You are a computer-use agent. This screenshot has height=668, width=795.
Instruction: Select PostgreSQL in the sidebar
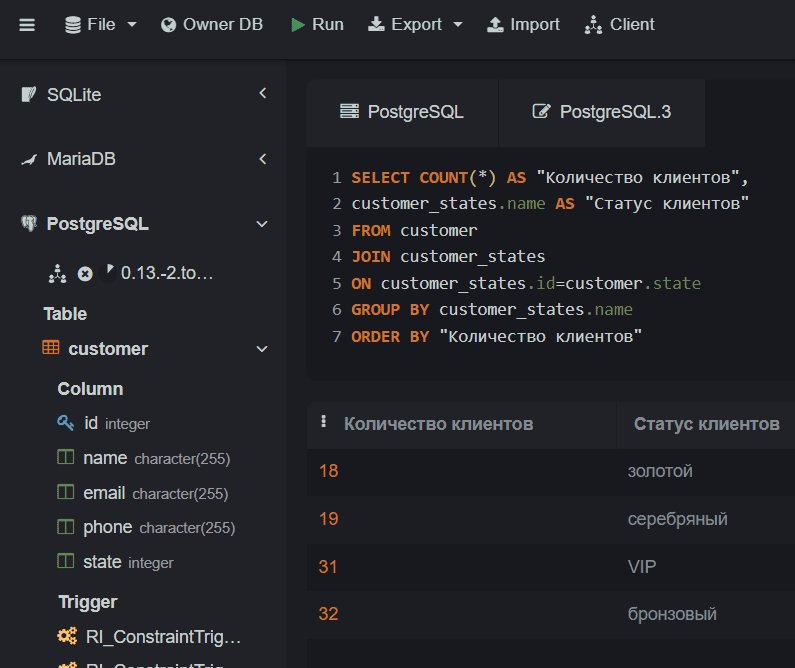point(97,224)
